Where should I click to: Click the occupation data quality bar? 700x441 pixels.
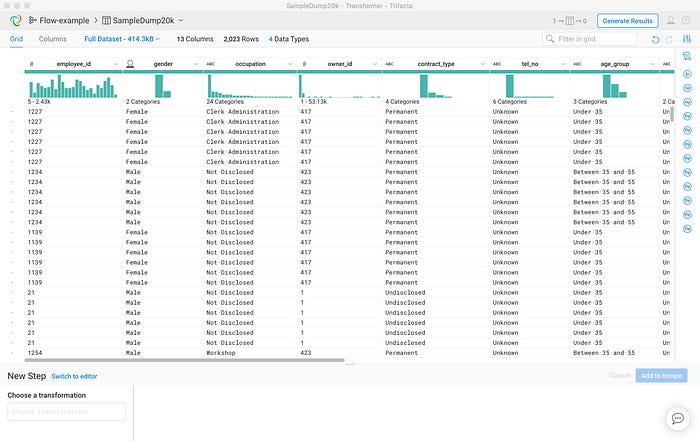[x=250, y=71]
